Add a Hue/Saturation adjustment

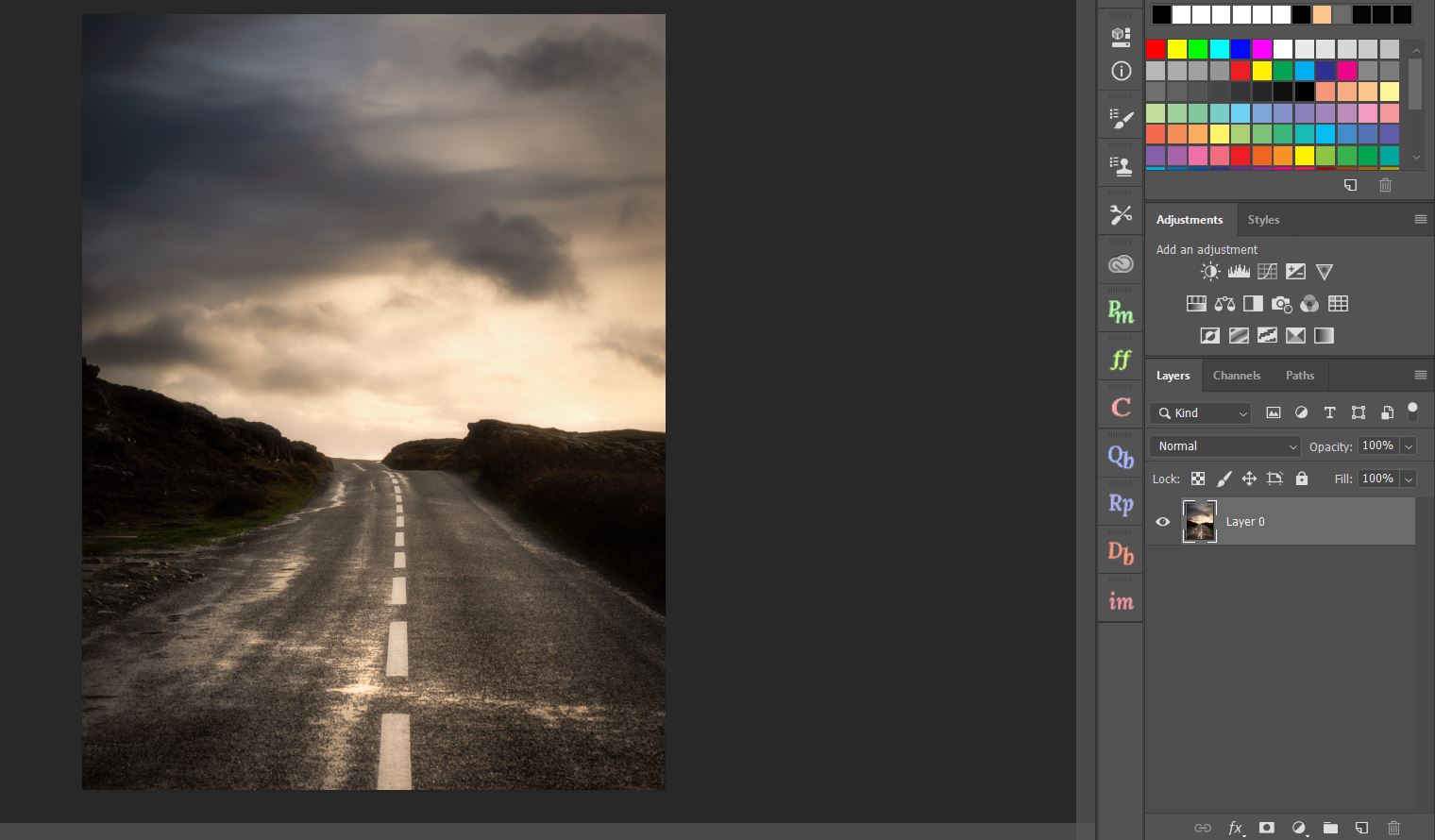1196,304
